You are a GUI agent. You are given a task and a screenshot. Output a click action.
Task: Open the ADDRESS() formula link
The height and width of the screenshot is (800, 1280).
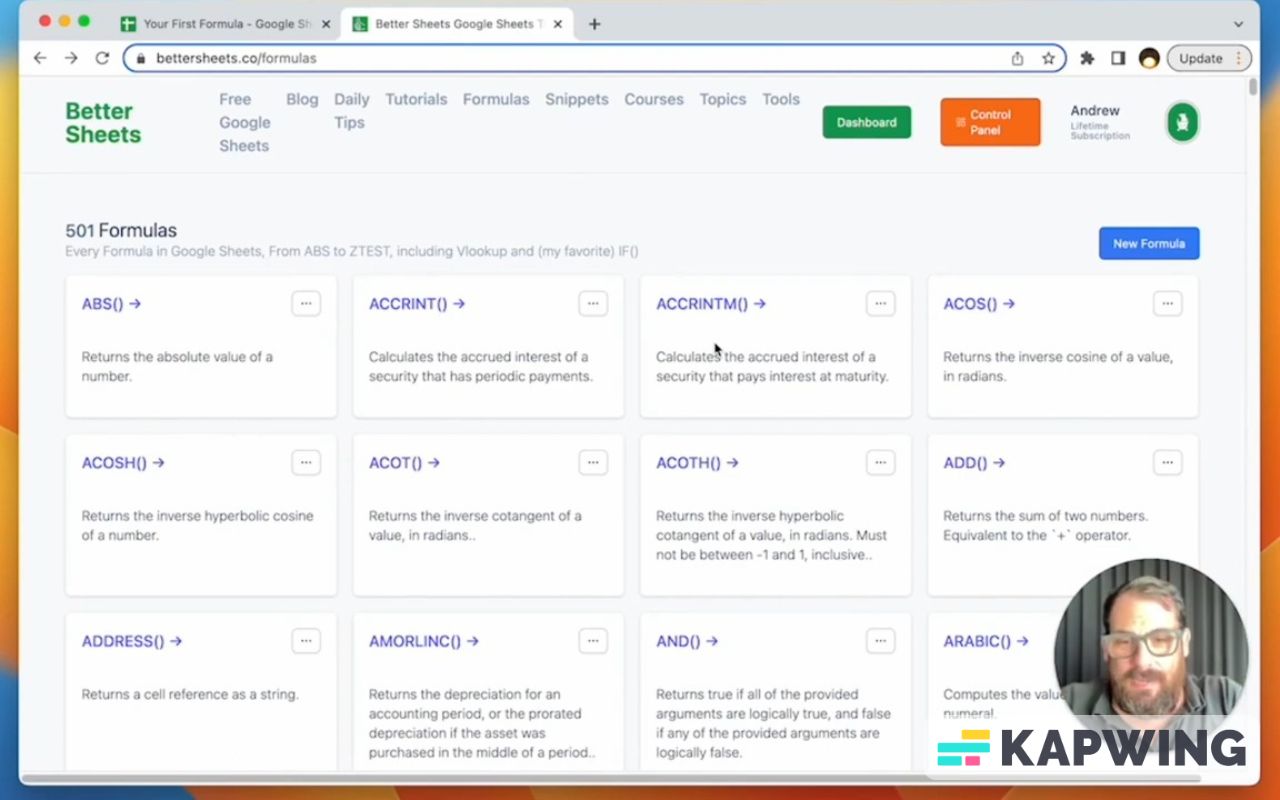pos(132,641)
